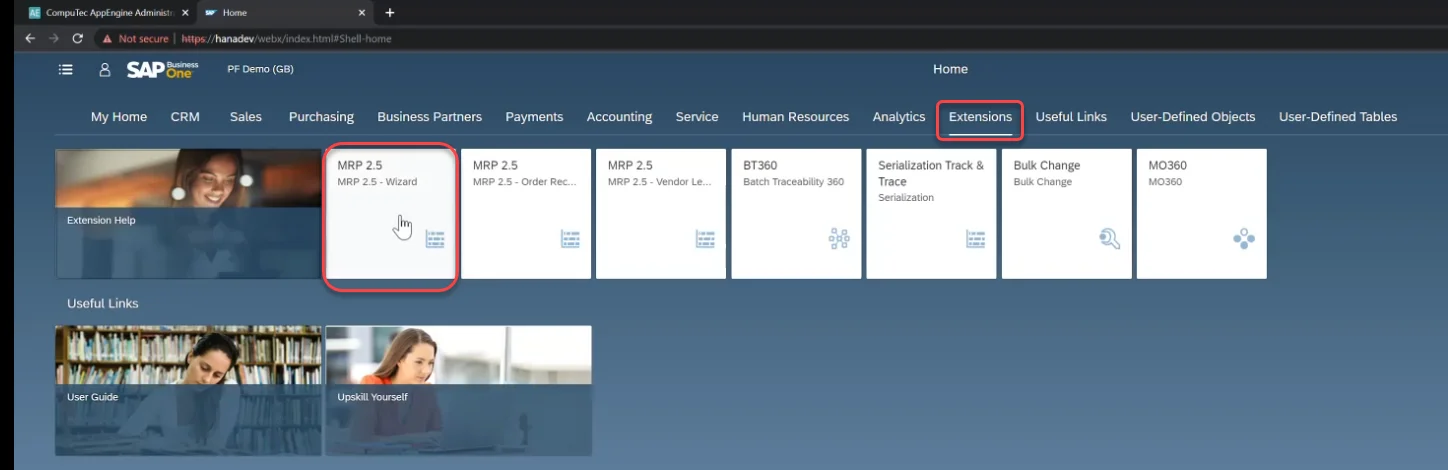
Task: Open the Batch Traceability 360 tile
Action: coord(796,214)
